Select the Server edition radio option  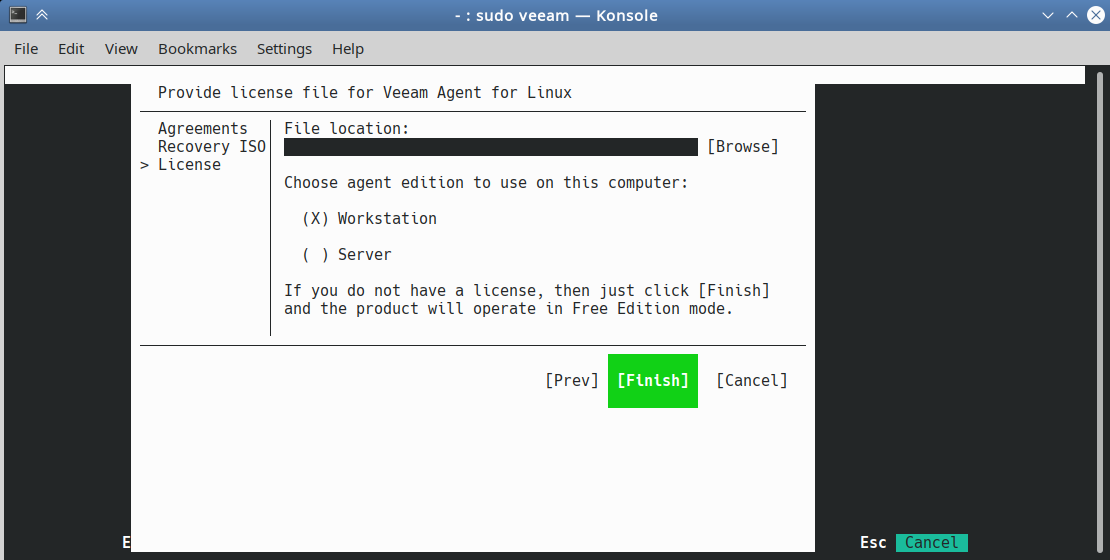tap(347, 255)
